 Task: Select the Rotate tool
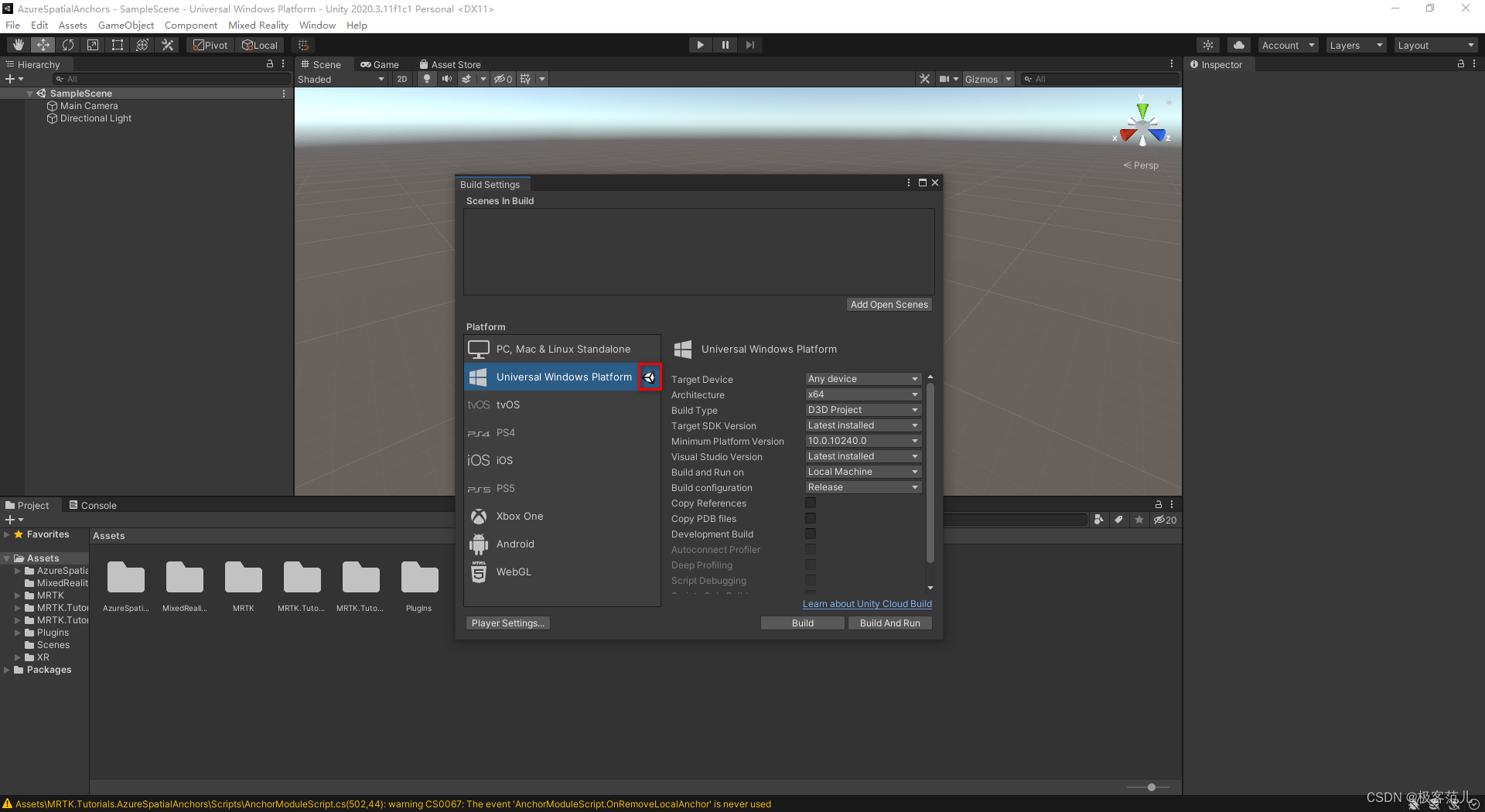(x=68, y=45)
